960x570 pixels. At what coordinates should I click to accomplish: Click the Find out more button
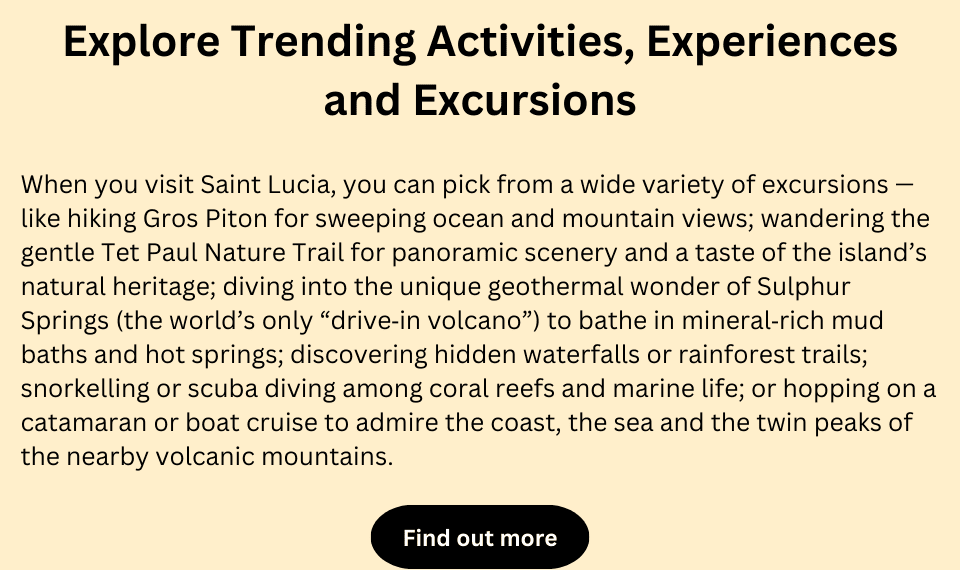tap(480, 538)
